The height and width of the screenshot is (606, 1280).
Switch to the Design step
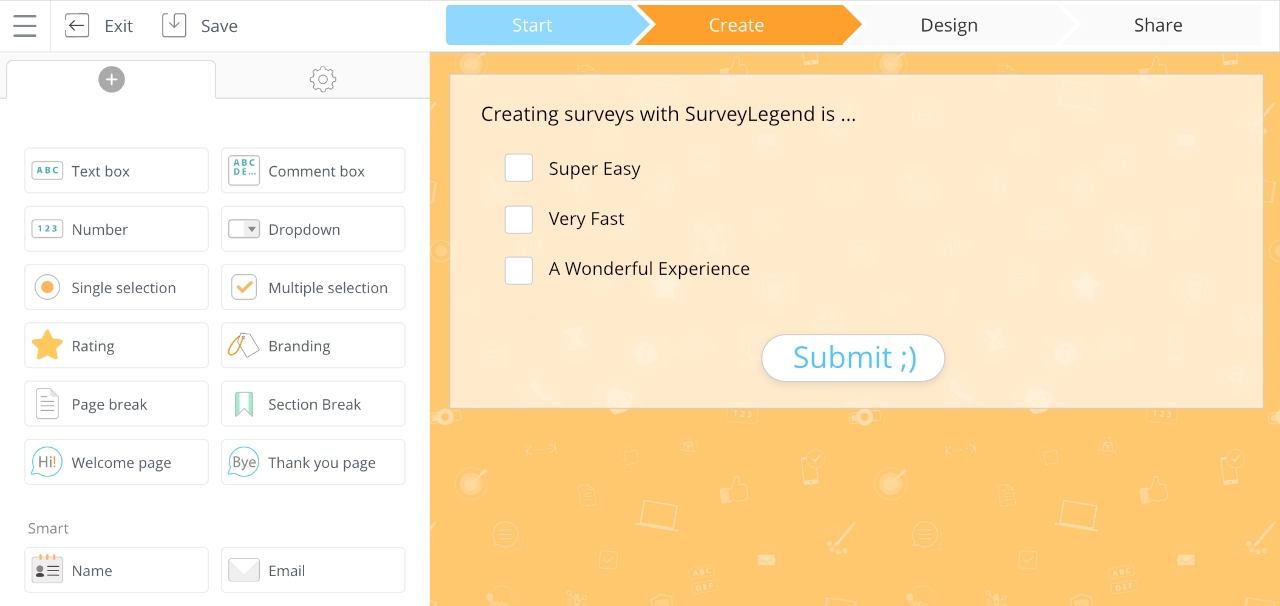(948, 25)
